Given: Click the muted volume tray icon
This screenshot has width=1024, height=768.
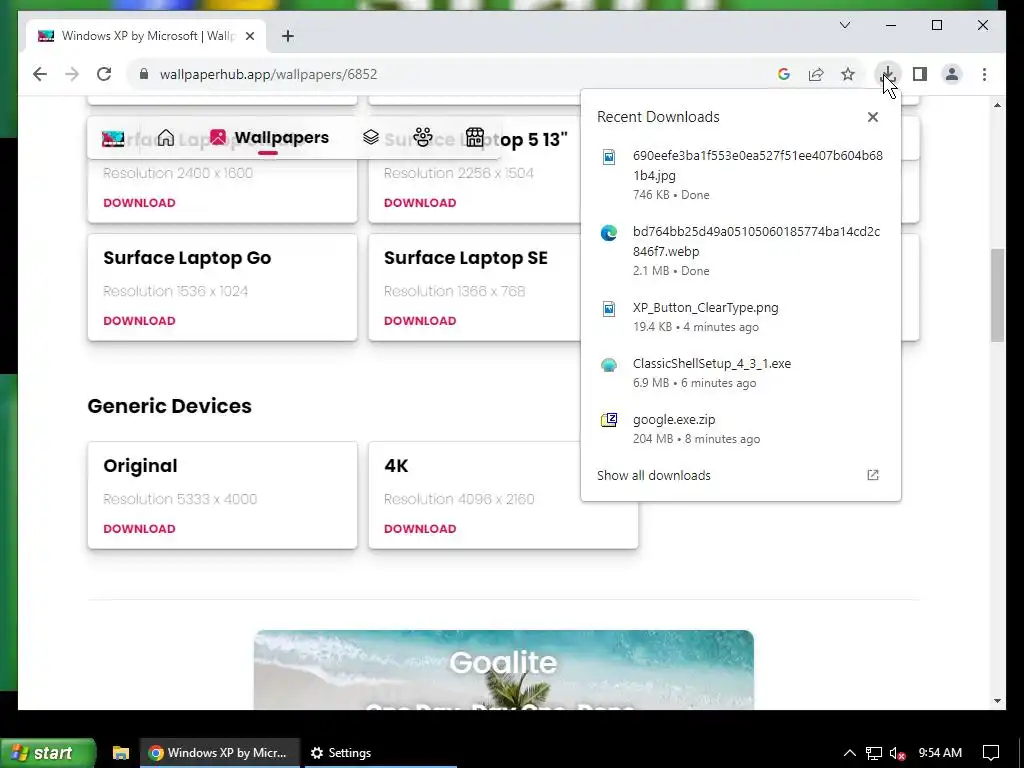Looking at the screenshot, I should [897, 753].
